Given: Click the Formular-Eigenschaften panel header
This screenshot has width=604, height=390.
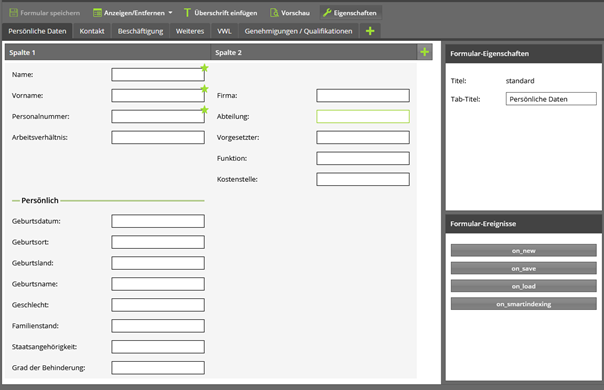Looking at the screenshot, I should click(523, 54).
